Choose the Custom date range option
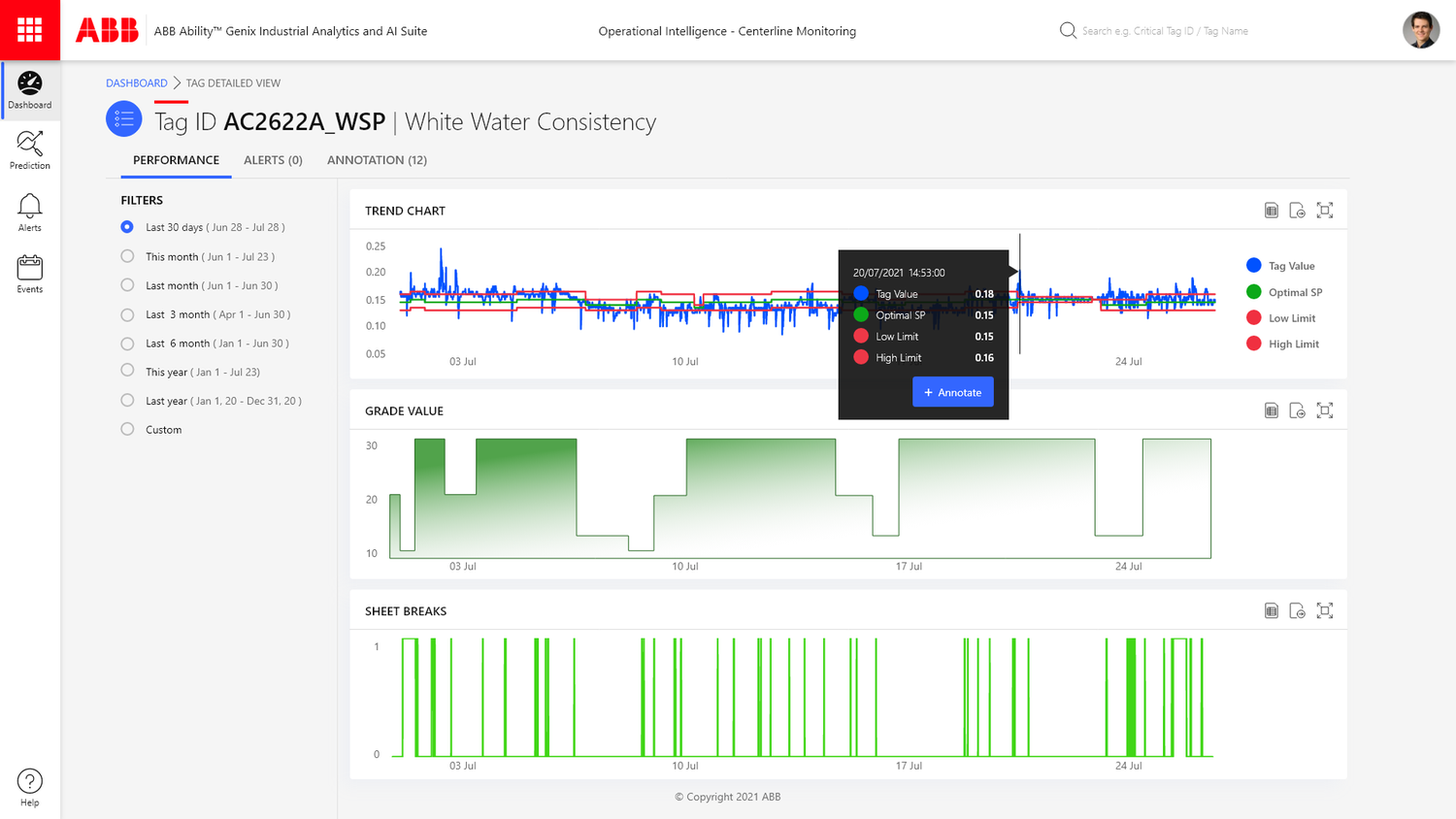 [126, 429]
